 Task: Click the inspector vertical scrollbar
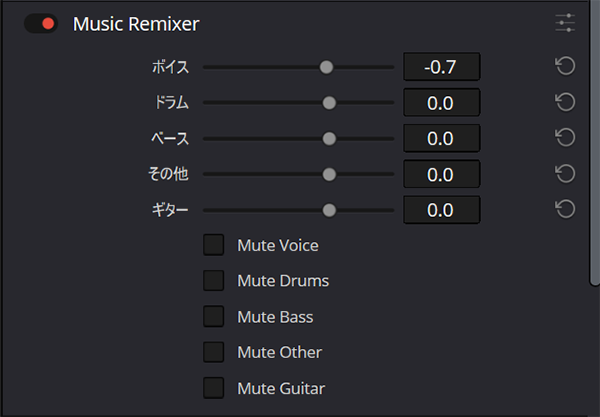pyautogui.click(x=595, y=142)
